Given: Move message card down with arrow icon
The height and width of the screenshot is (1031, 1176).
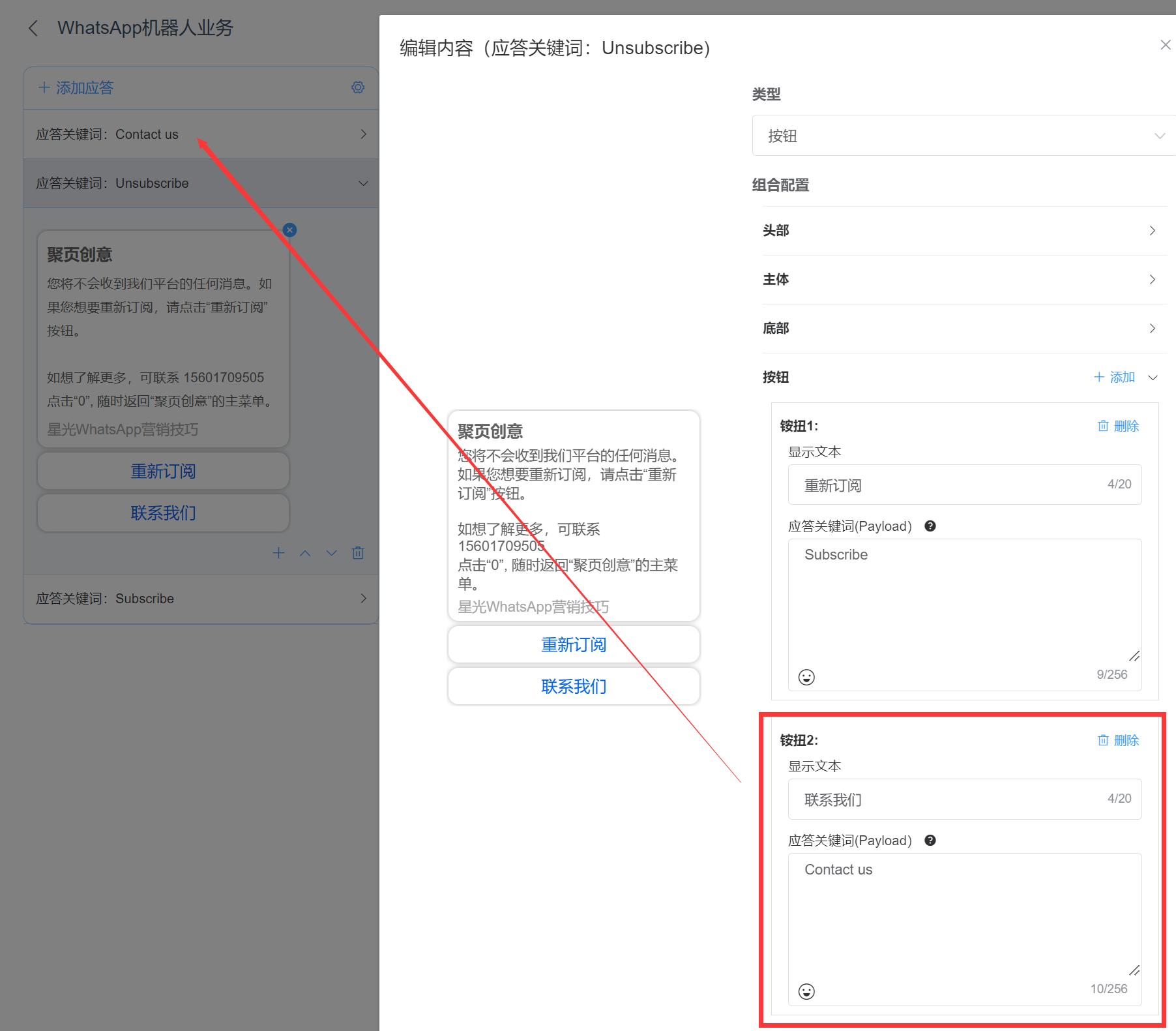Looking at the screenshot, I should coord(332,553).
